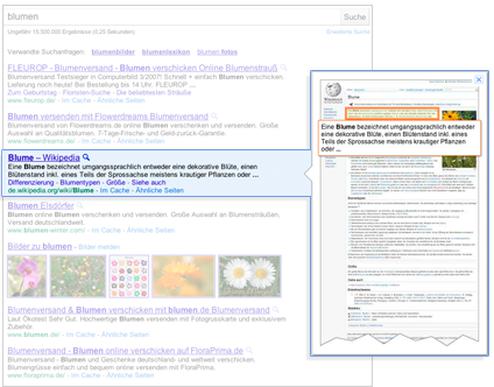The width and height of the screenshot is (494, 387).
Task: Open the 'Siehe auch' sitelink of Wikipedia result
Action: point(148,182)
